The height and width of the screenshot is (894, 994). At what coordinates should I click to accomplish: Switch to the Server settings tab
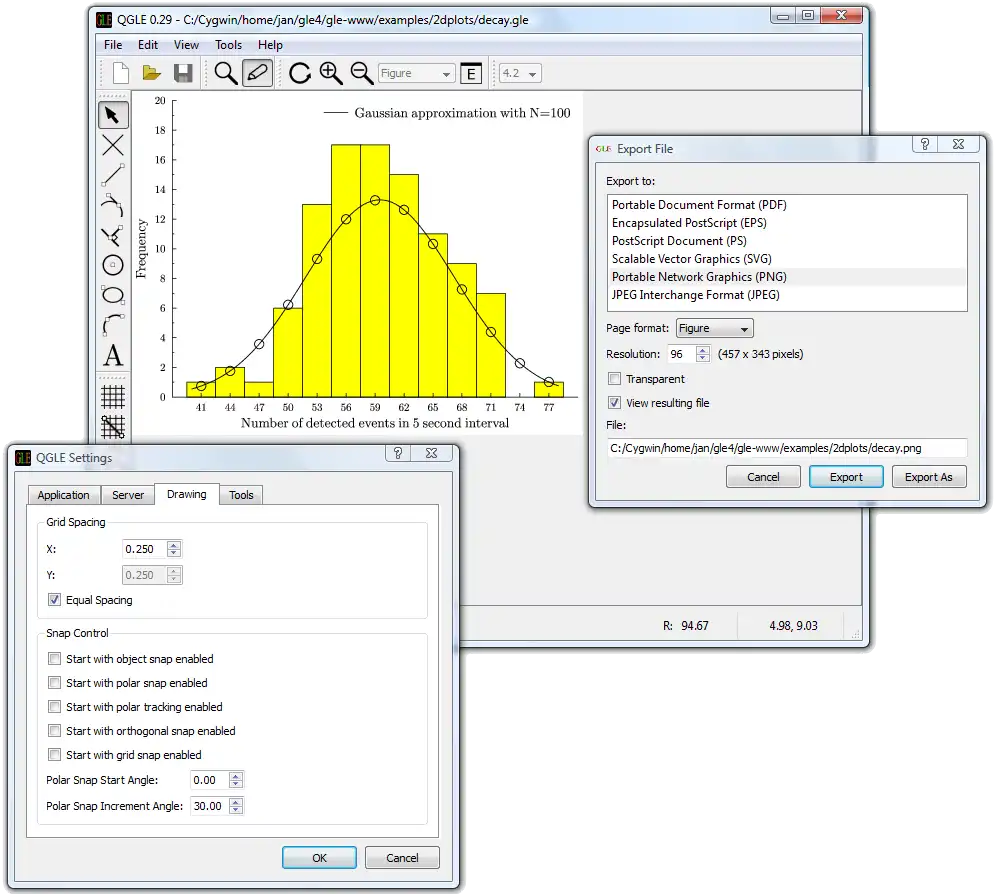click(x=127, y=494)
